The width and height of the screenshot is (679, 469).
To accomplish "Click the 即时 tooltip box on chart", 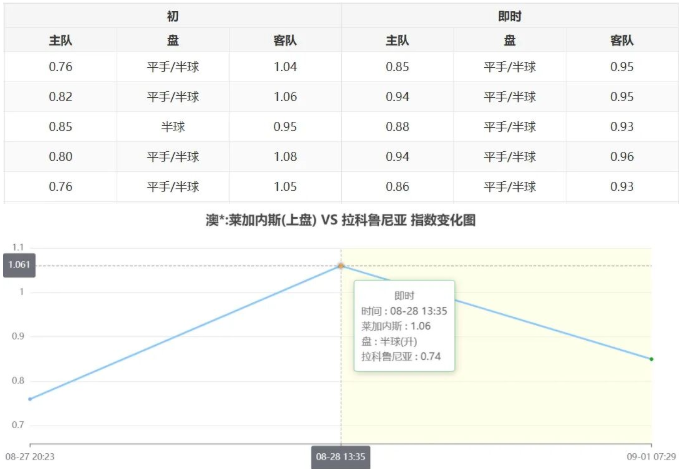I will [404, 326].
